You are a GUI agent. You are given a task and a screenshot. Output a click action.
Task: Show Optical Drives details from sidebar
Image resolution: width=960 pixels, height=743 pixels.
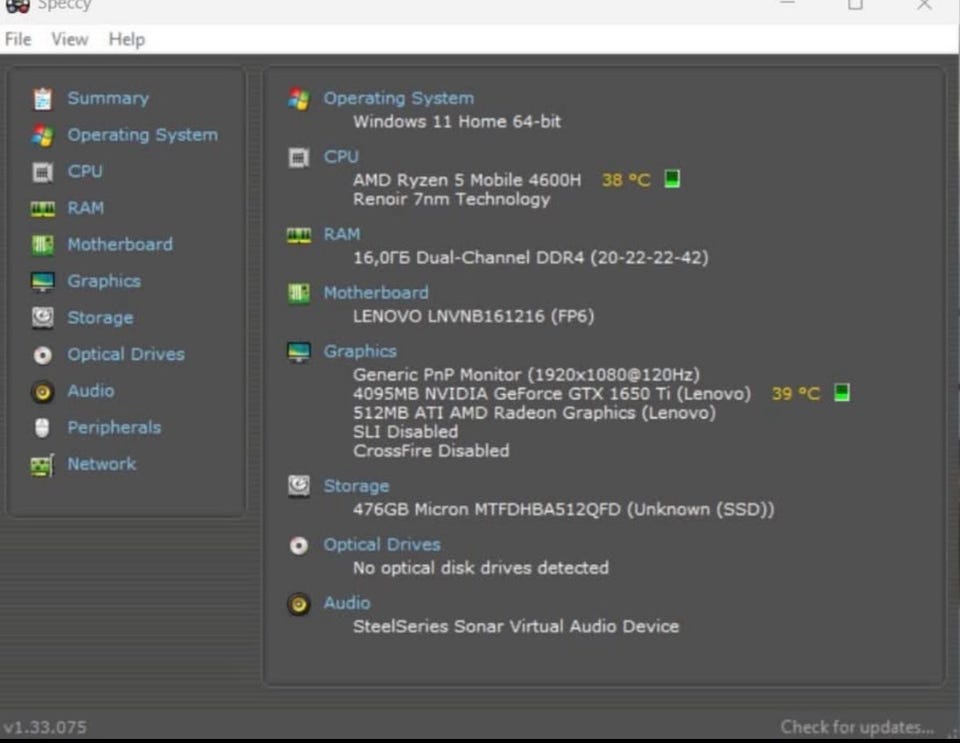coord(126,354)
